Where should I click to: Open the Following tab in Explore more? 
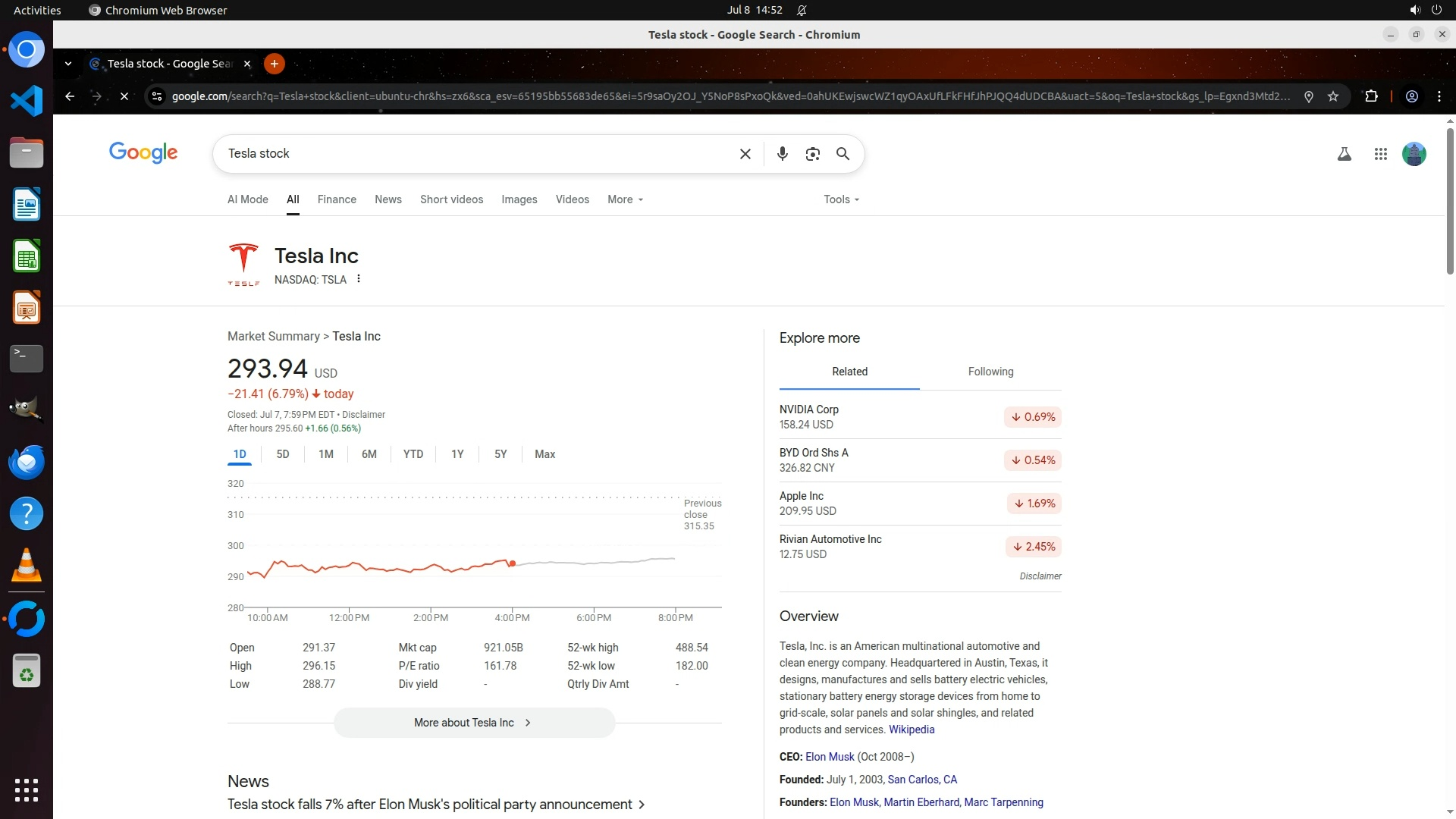click(990, 372)
